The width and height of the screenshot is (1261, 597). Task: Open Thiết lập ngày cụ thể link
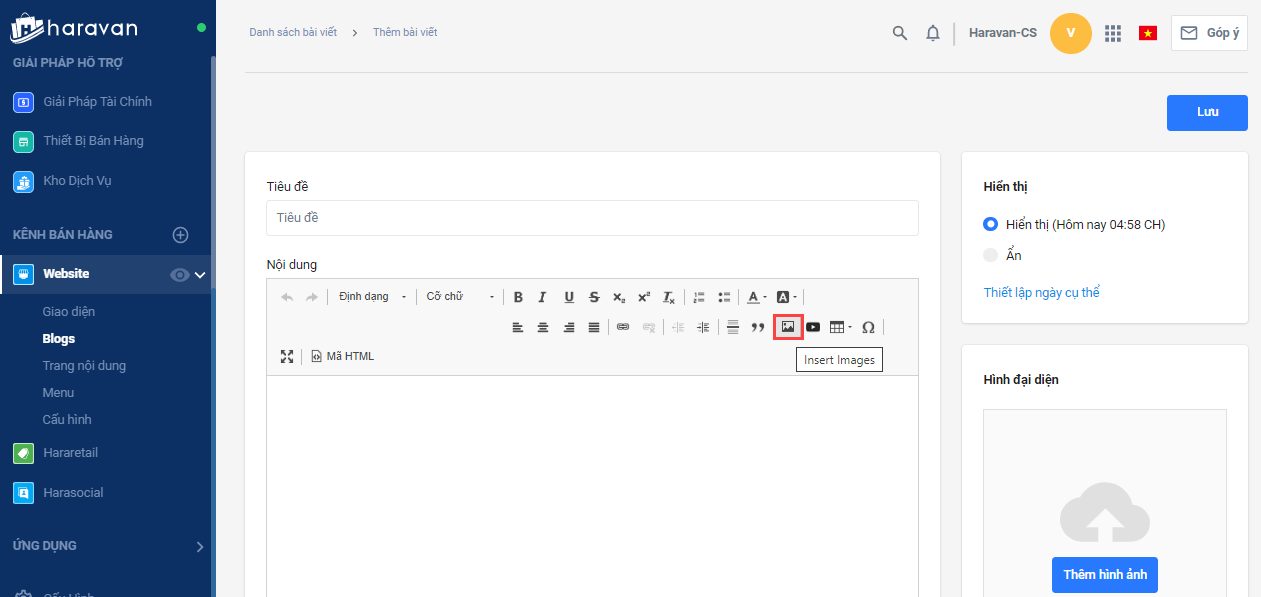(1041, 293)
